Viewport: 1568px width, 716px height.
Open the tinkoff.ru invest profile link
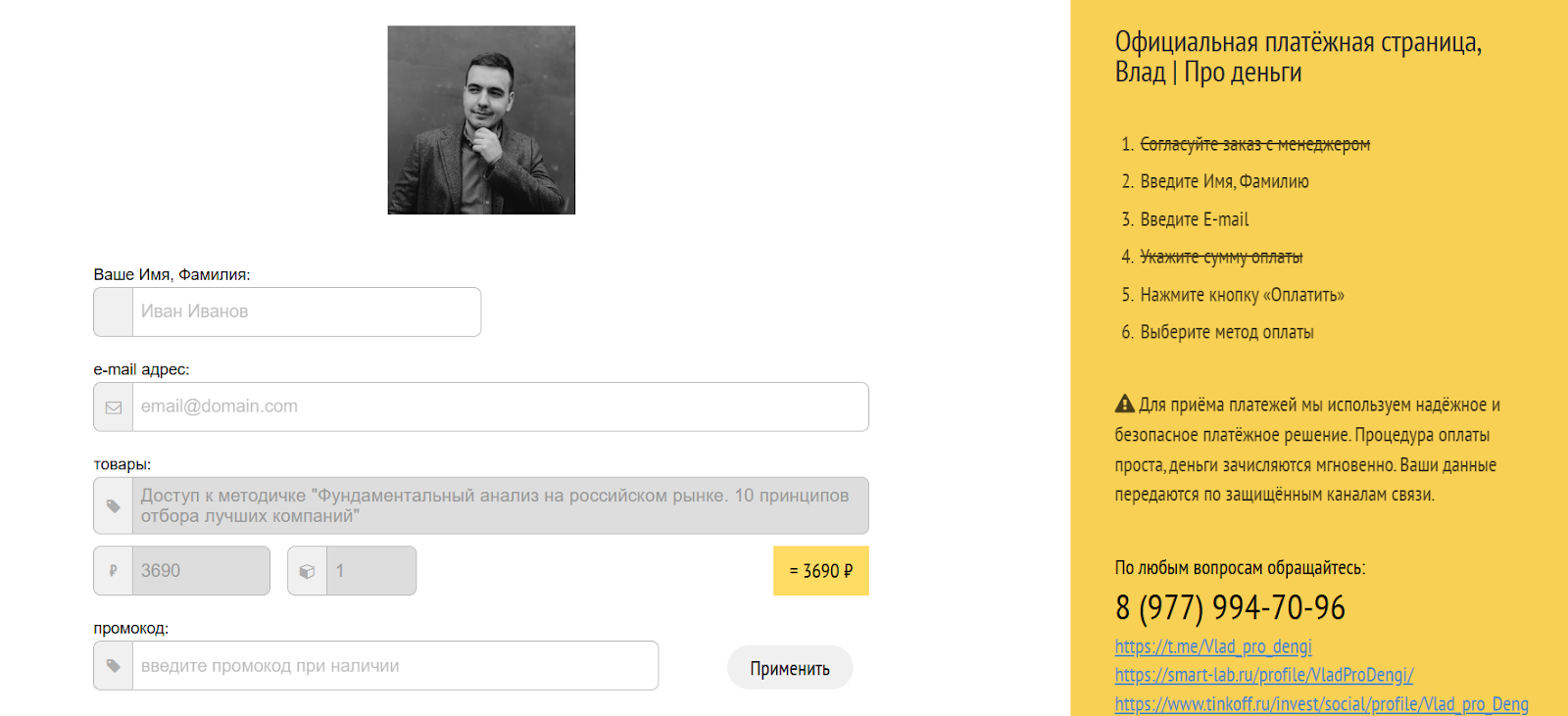click(1321, 704)
